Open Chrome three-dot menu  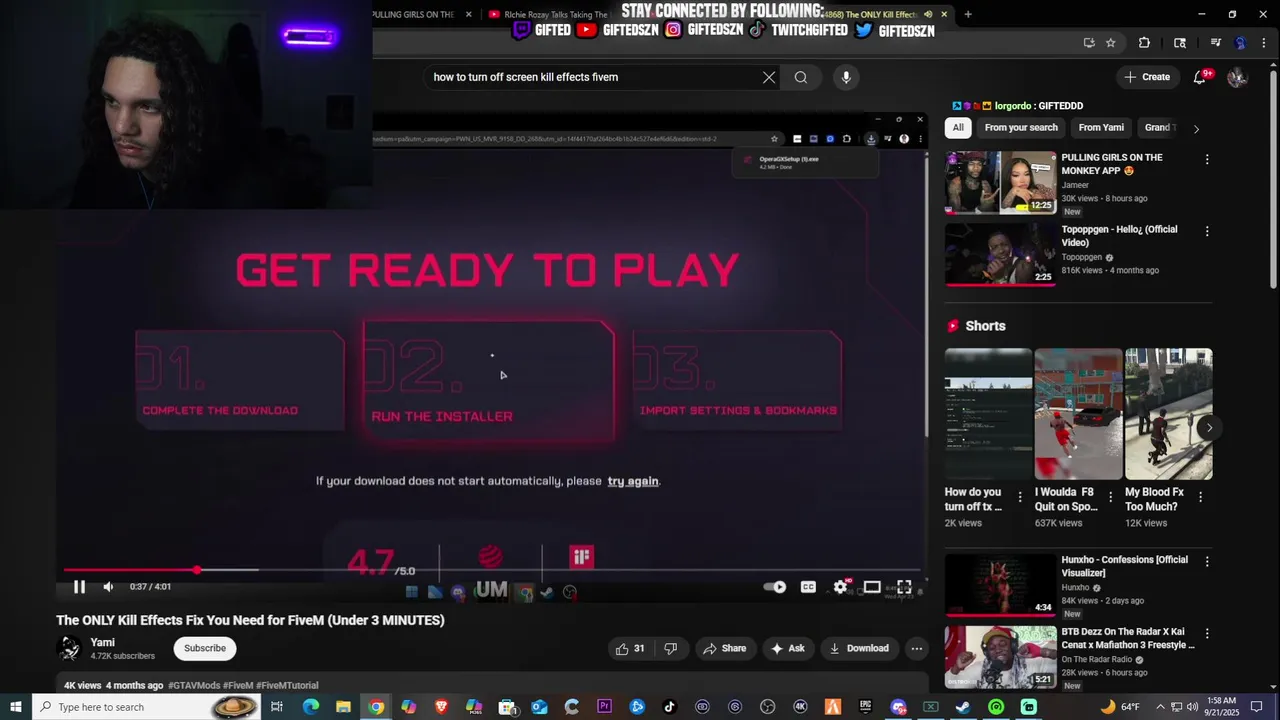pyautogui.click(x=1264, y=43)
